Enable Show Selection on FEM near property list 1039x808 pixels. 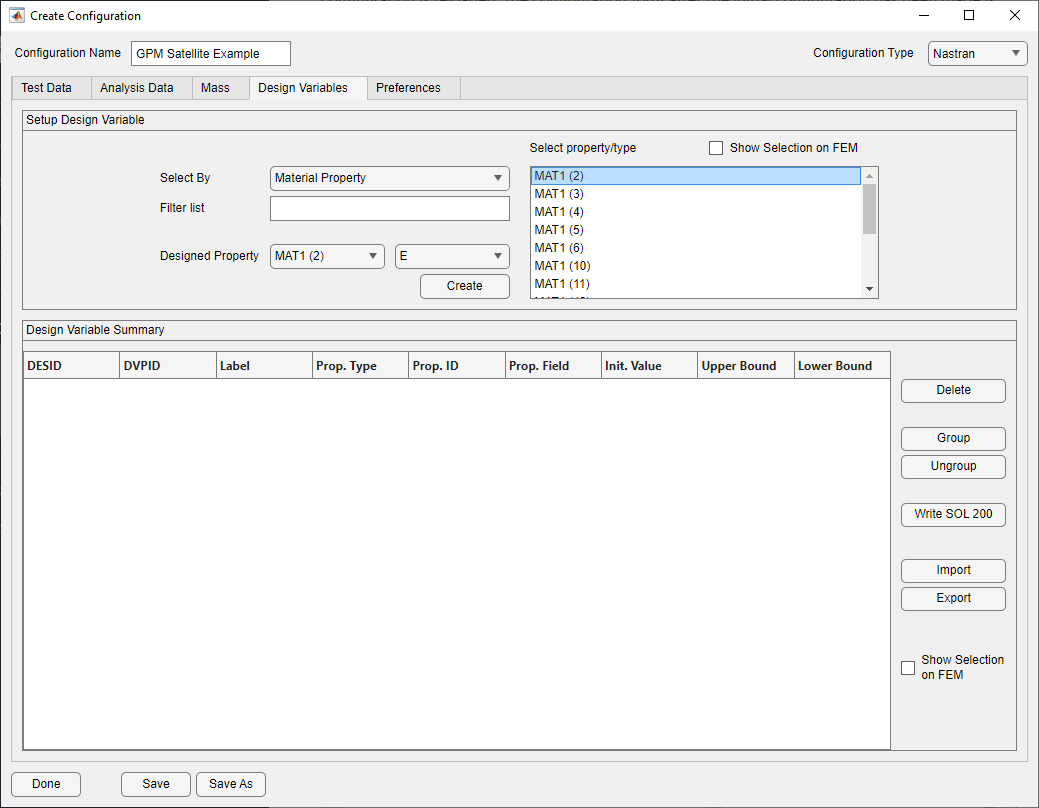click(716, 148)
